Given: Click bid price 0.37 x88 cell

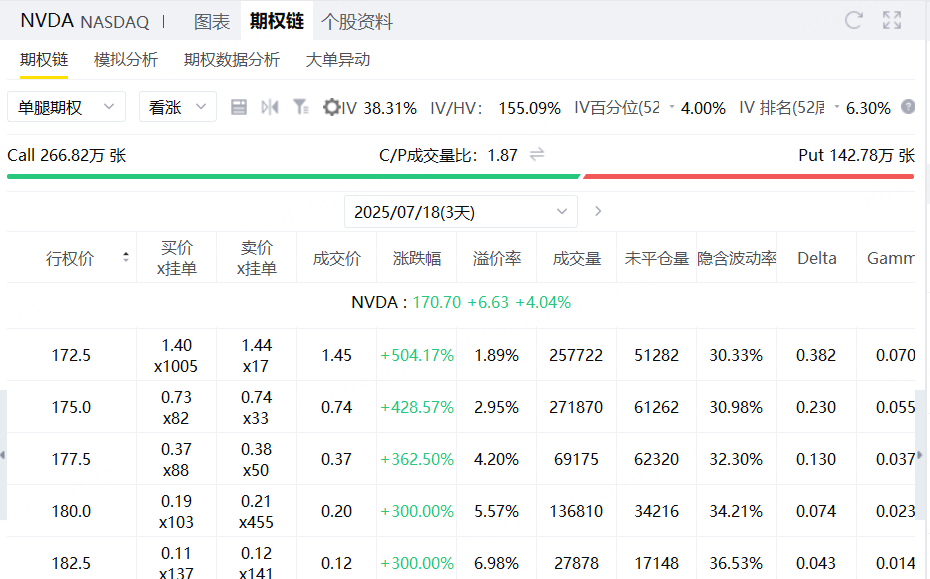Looking at the screenshot, I should pyautogui.click(x=176, y=459).
